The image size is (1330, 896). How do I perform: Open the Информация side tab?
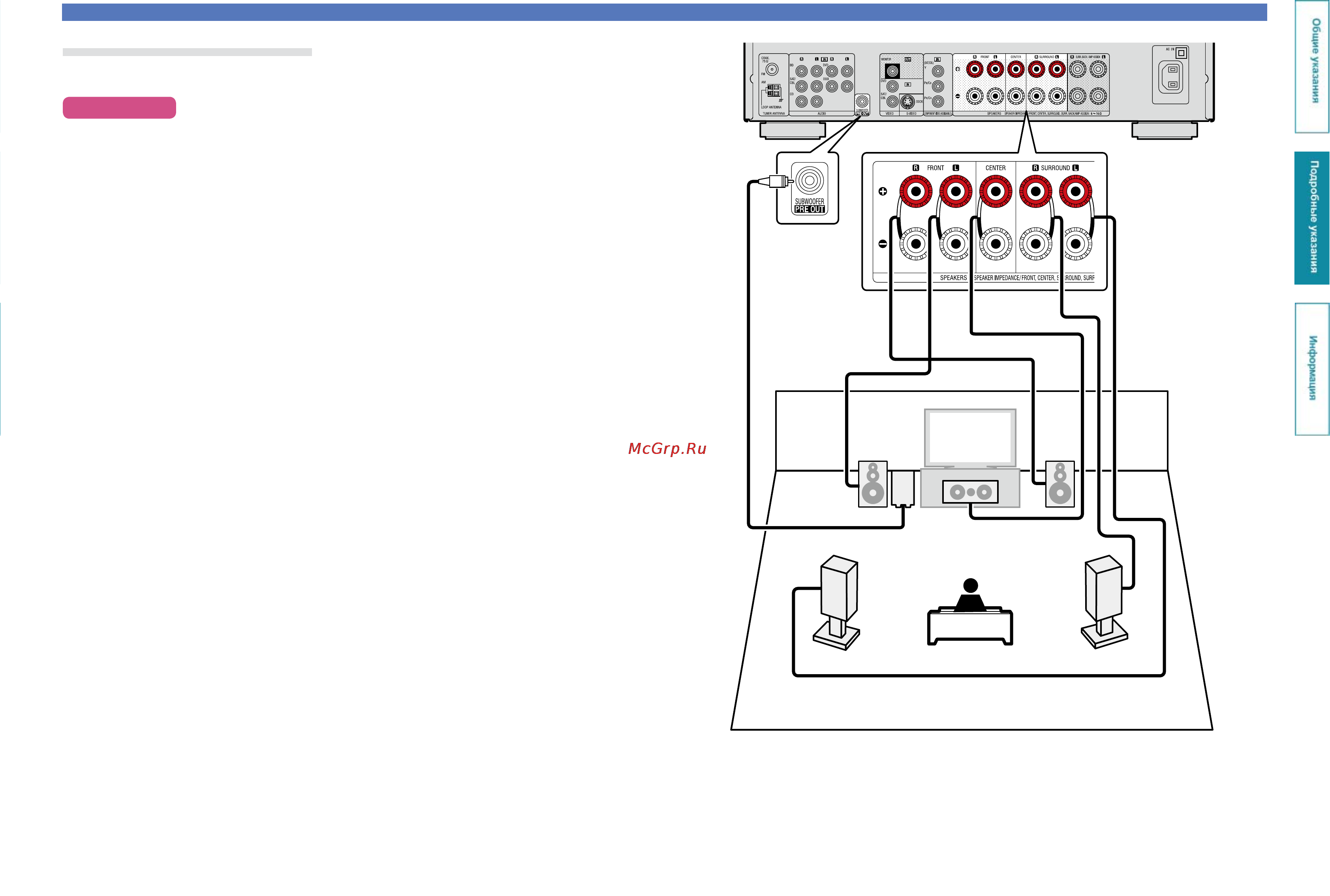[x=1312, y=369]
